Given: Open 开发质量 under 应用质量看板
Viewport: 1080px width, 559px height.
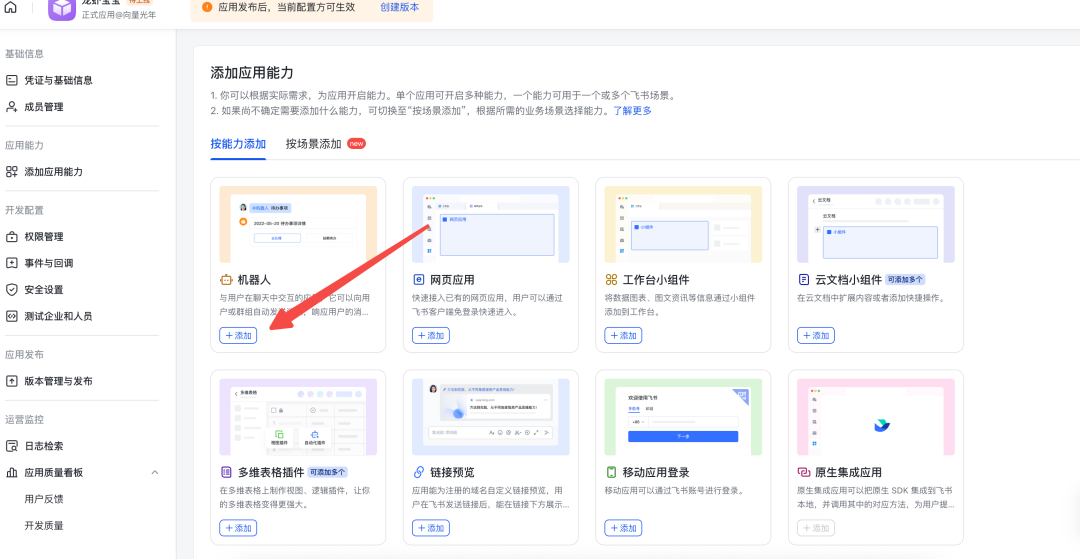Looking at the screenshot, I should 44,526.
